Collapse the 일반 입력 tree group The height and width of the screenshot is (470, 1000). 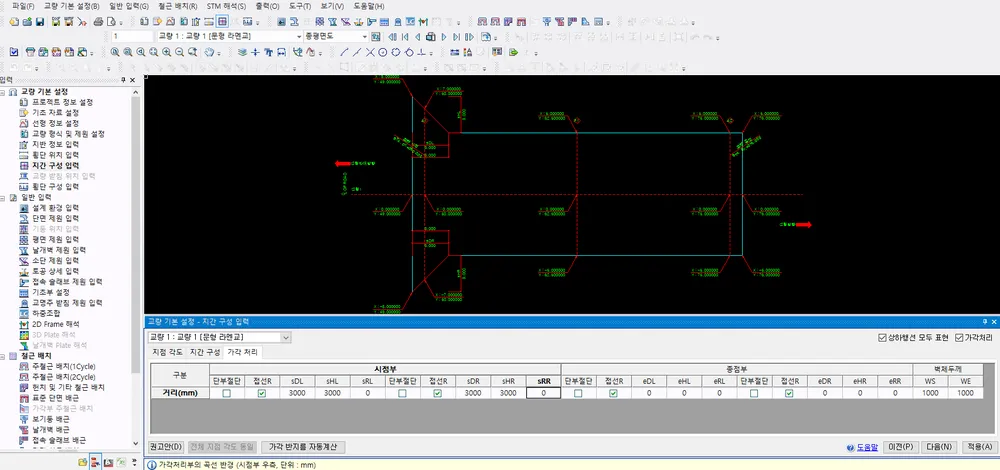point(4,197)
